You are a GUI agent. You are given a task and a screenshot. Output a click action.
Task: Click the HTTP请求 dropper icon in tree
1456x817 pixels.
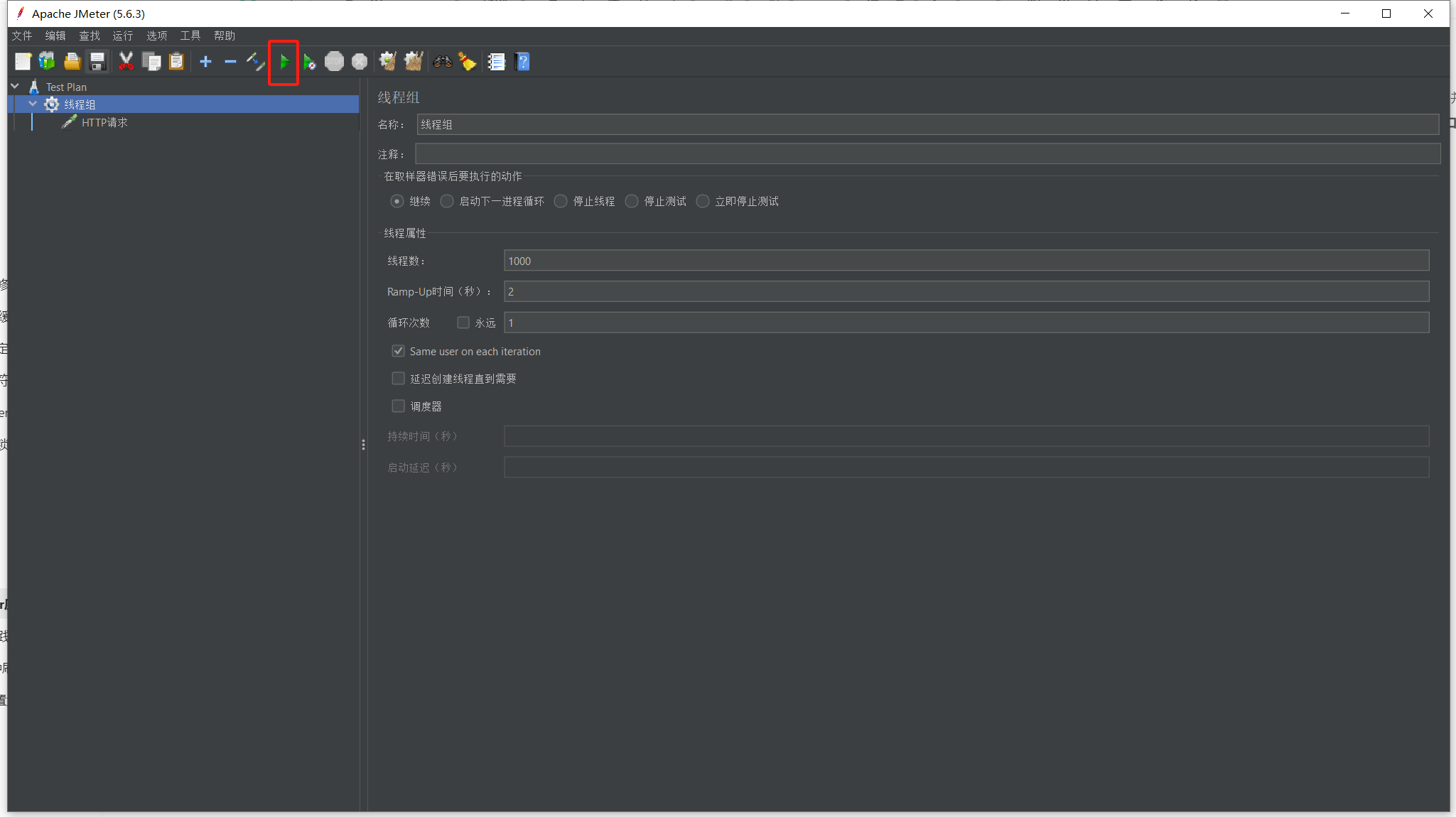[x=69, y=122]
